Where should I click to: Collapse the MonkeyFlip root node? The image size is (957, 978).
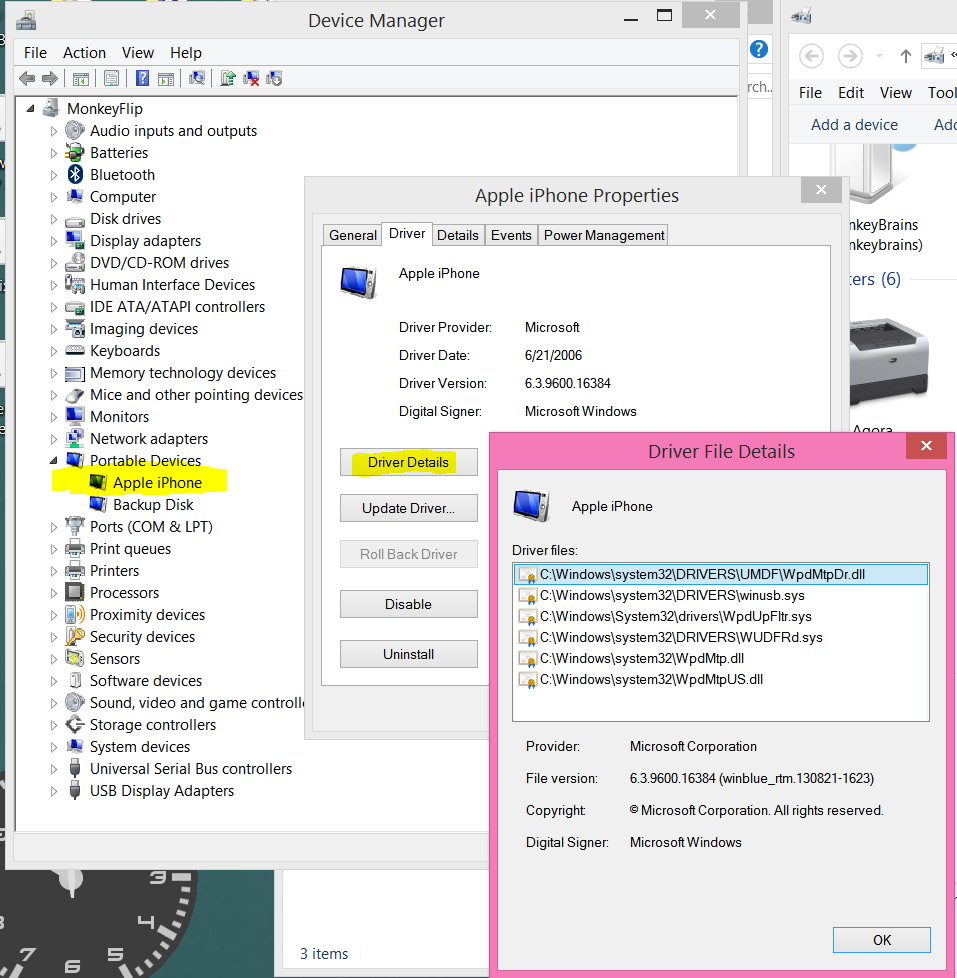pyautogui.click(x=30, y=109)
